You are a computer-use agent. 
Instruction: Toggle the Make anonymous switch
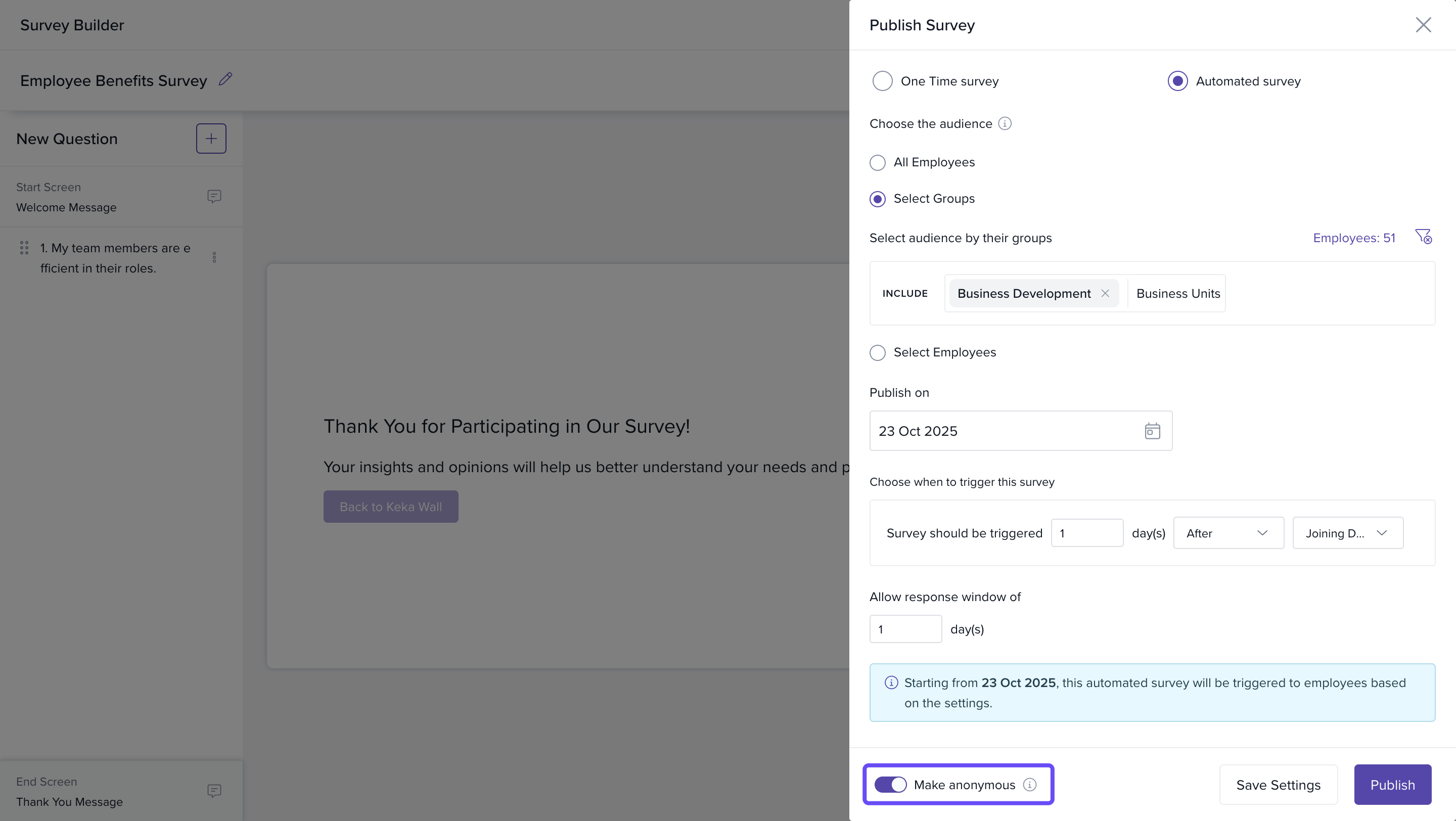pos(890,785)
